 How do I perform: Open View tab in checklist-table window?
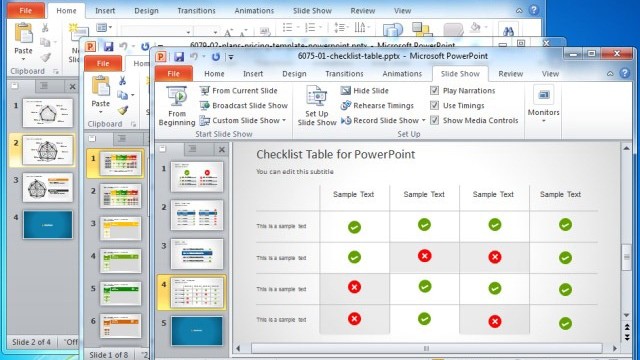tap(550, 73)
